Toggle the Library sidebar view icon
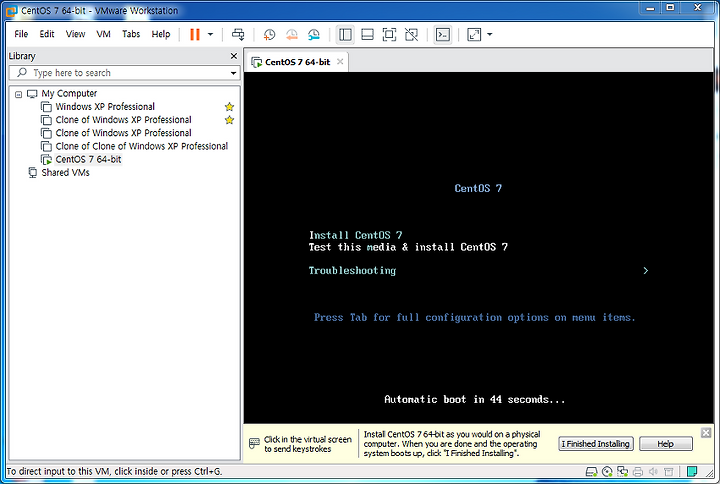Screen dimensions: 720x484 345,34
